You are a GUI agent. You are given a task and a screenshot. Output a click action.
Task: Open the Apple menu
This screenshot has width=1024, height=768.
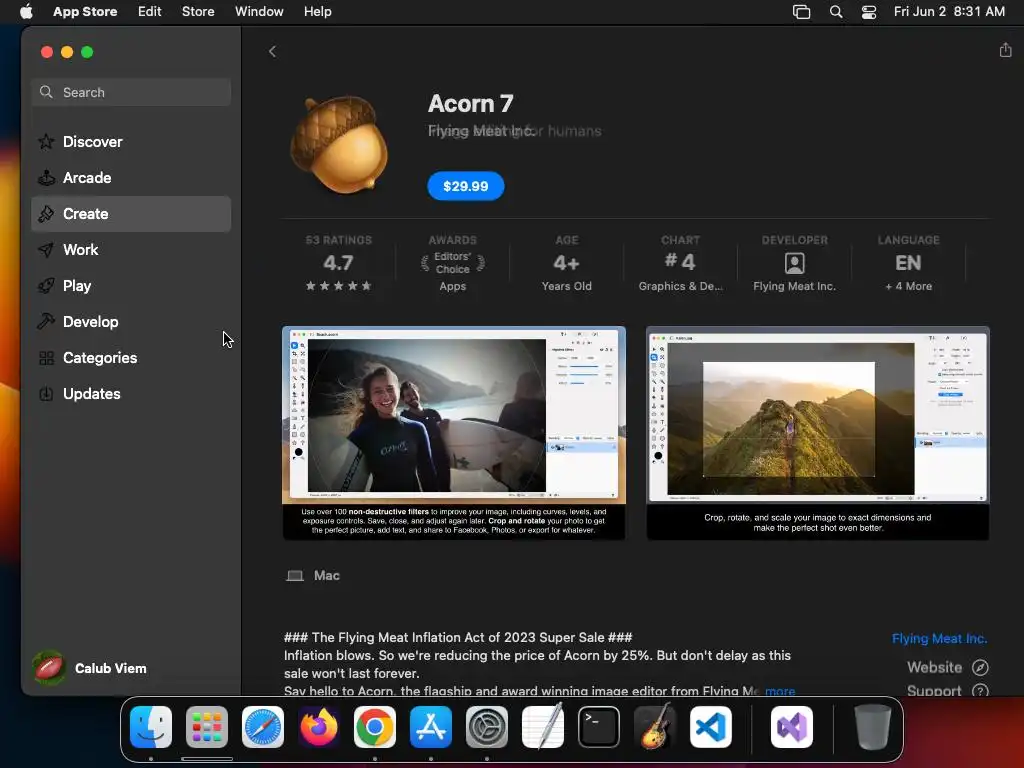pyautogui.click(x=26, y=12)
